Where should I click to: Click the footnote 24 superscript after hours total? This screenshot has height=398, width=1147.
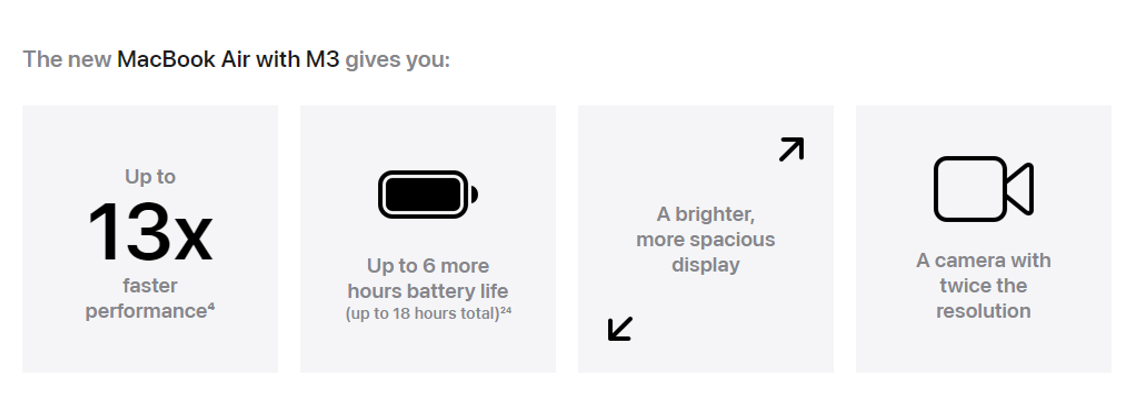pos(505,309)
